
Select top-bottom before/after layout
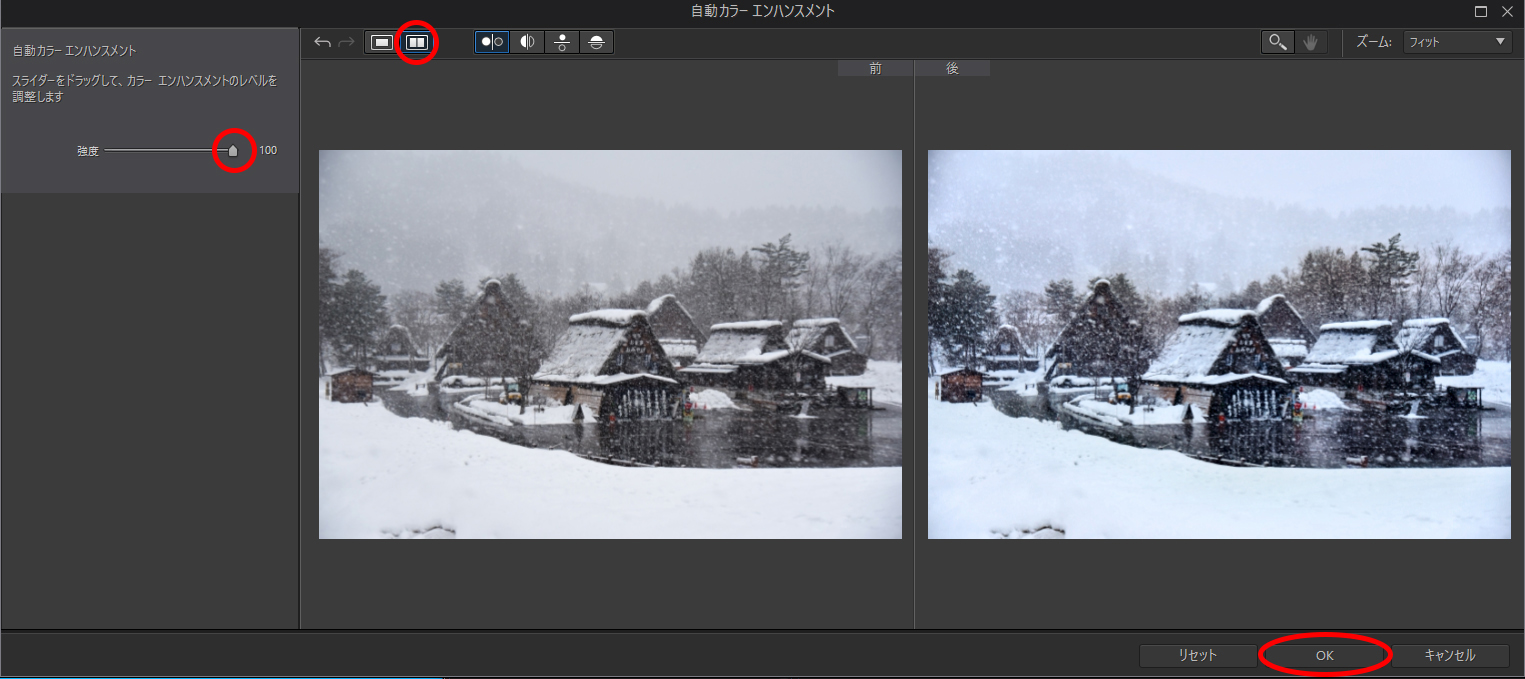coord(562,42)
